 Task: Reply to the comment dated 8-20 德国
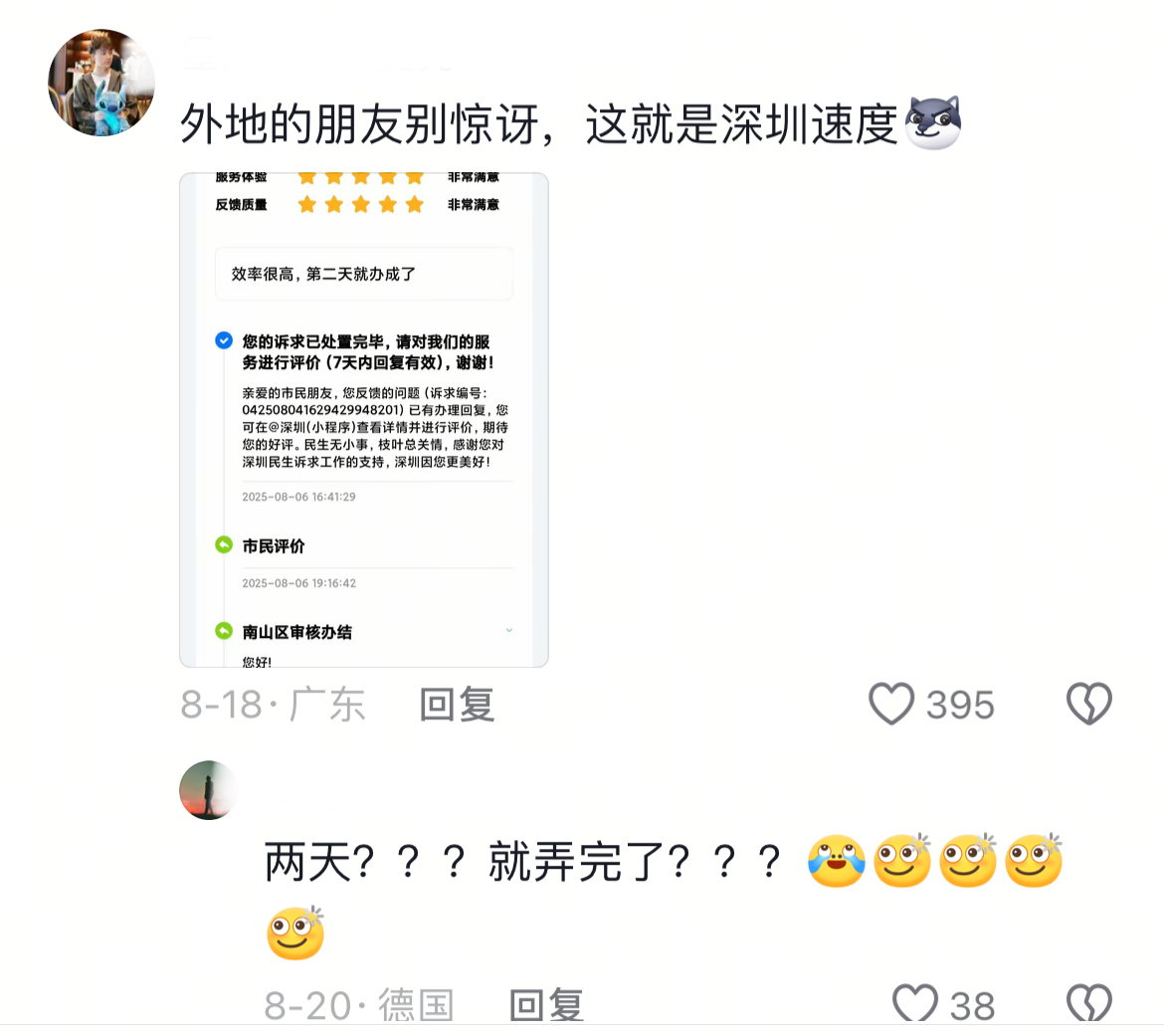pos(546,1005)
